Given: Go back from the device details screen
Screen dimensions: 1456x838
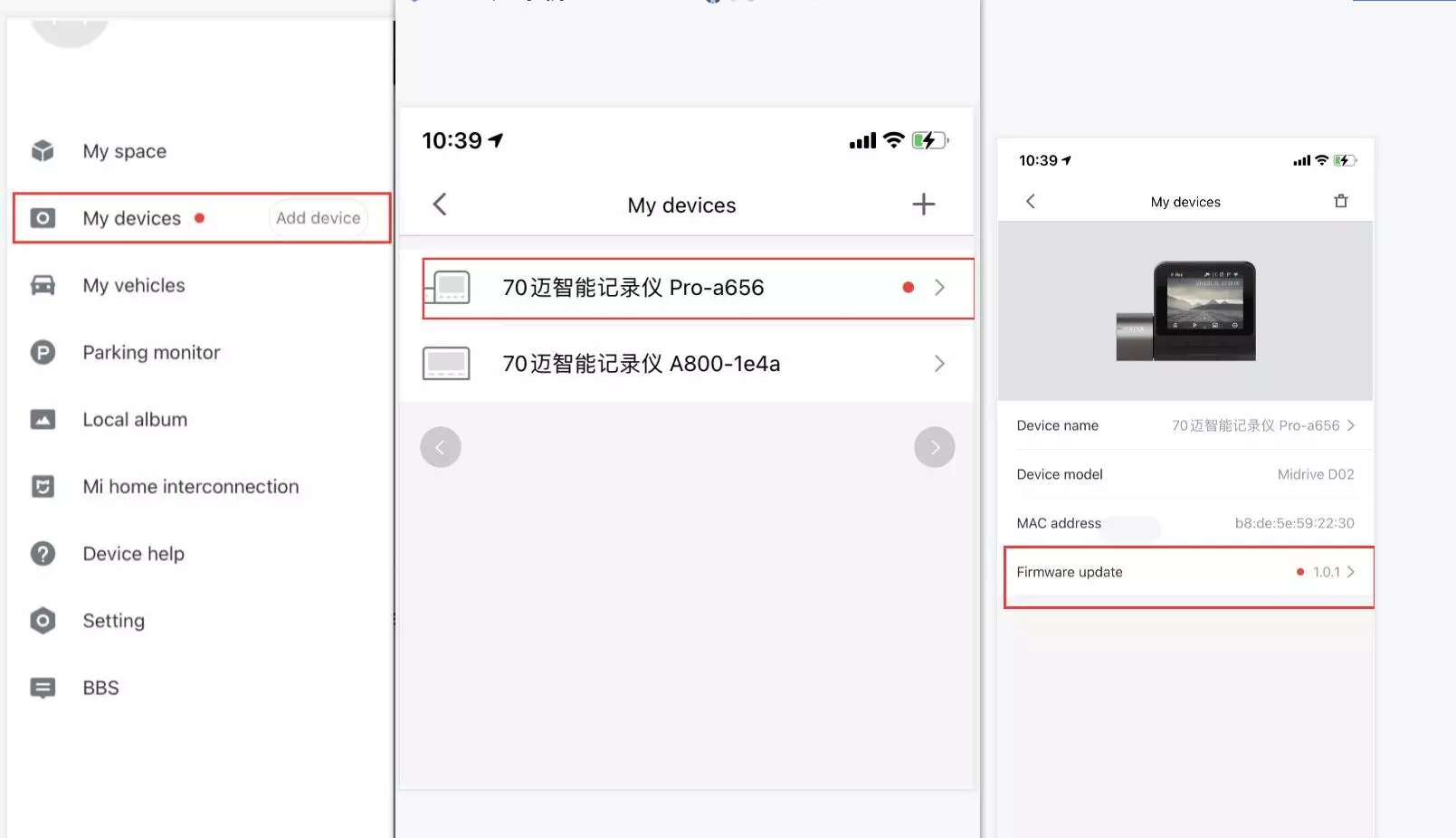Looking at the screenshot, I should pyautogui.click(x=1031, y=202).
